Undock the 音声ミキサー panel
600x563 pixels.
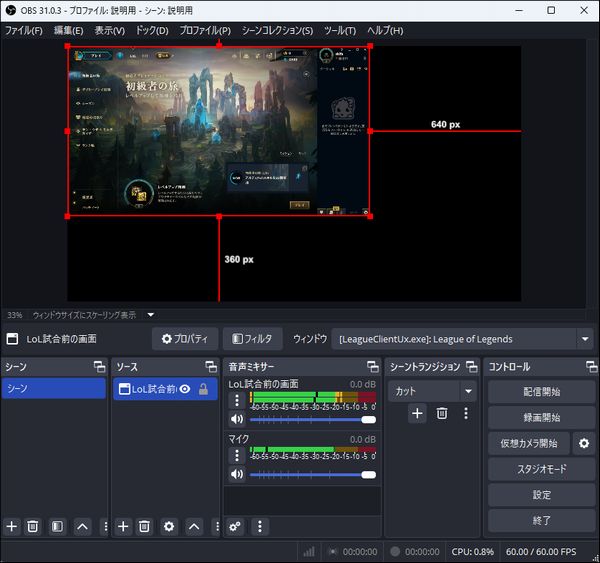(373, 367)
